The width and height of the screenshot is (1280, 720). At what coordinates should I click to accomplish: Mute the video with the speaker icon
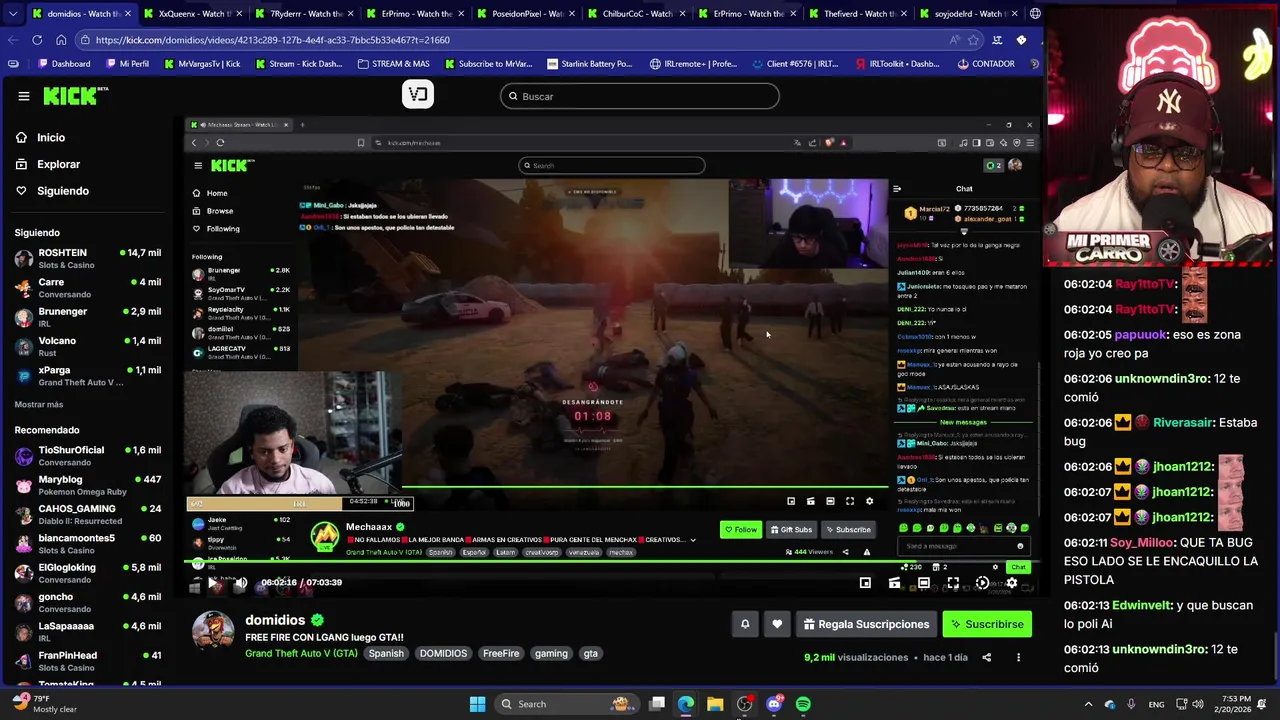click(241, 583)
